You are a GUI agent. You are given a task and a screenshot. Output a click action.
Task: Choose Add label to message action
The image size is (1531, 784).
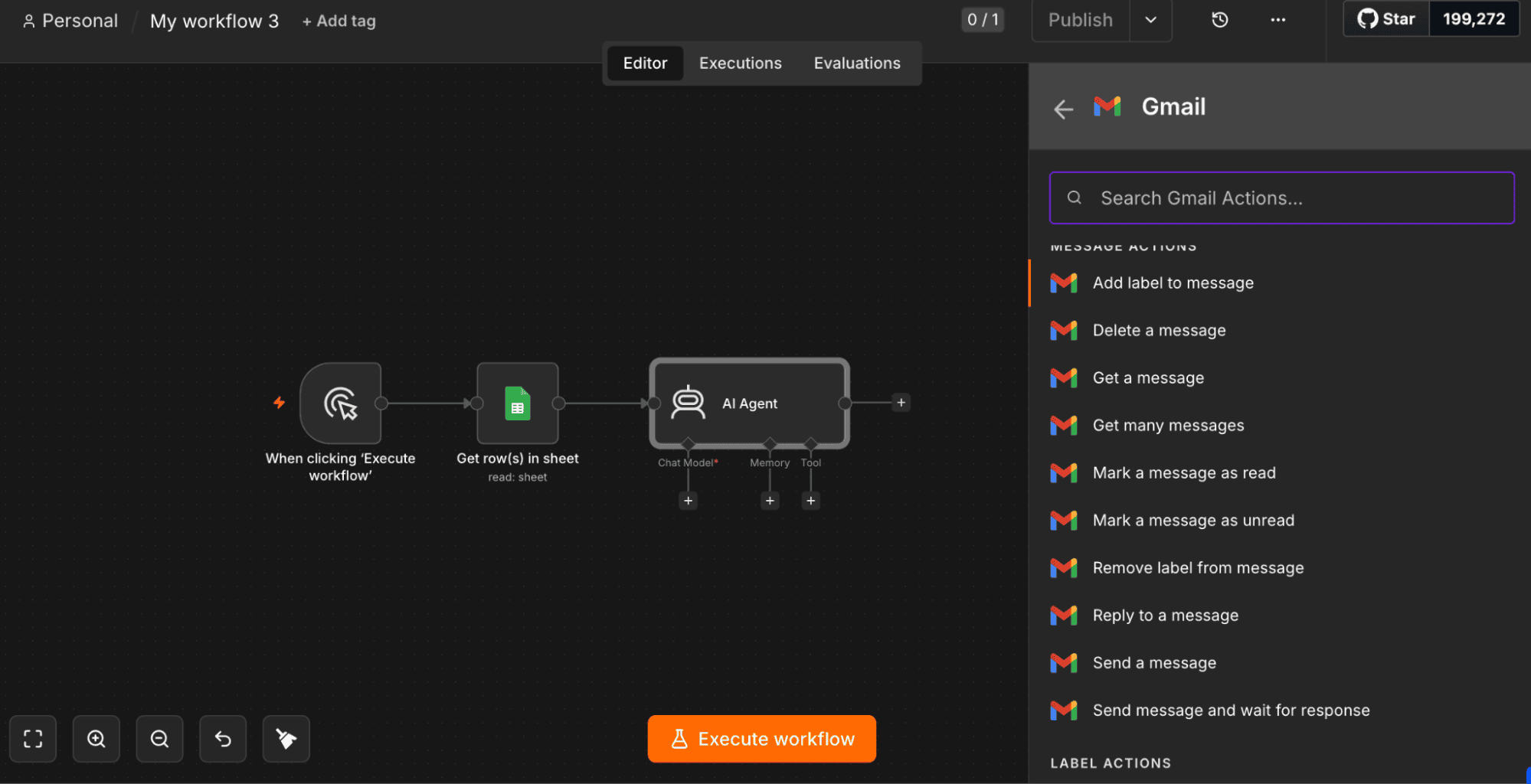(1279, 283)
